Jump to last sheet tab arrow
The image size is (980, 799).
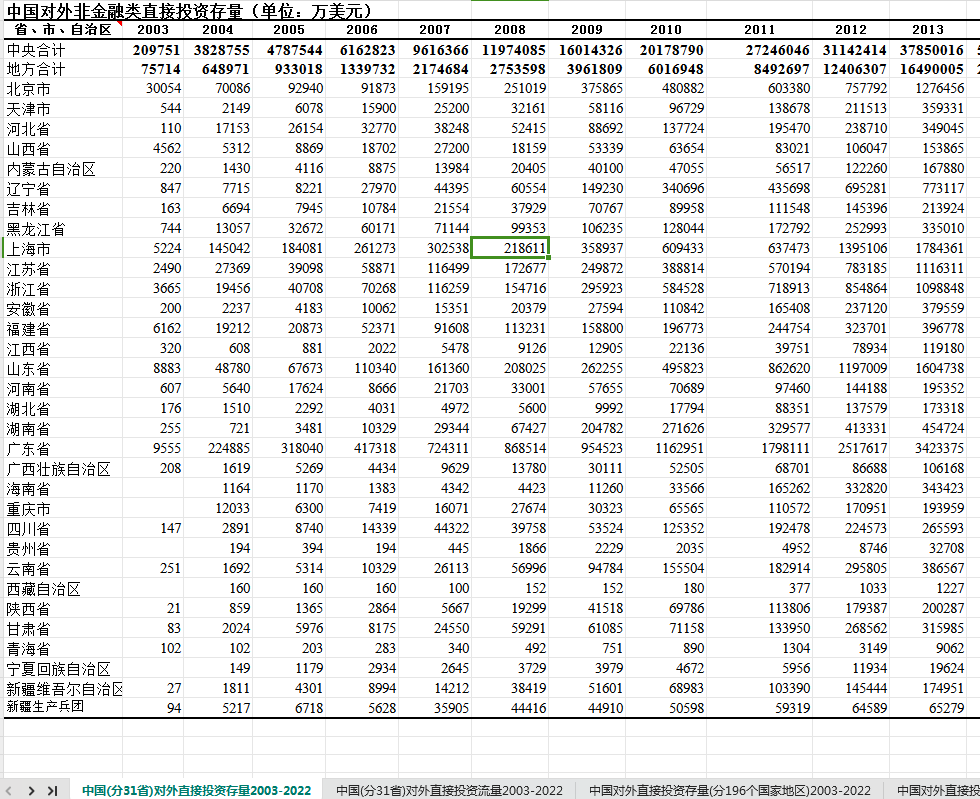pos(52,790)
